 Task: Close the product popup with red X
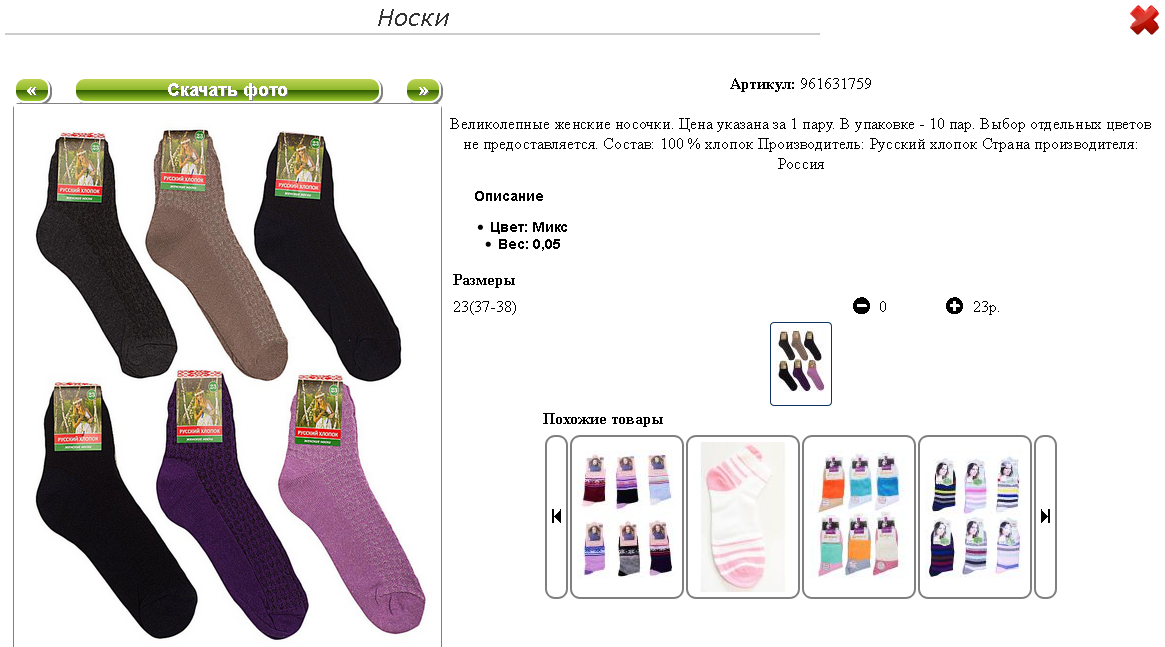tap(1144, 20)
